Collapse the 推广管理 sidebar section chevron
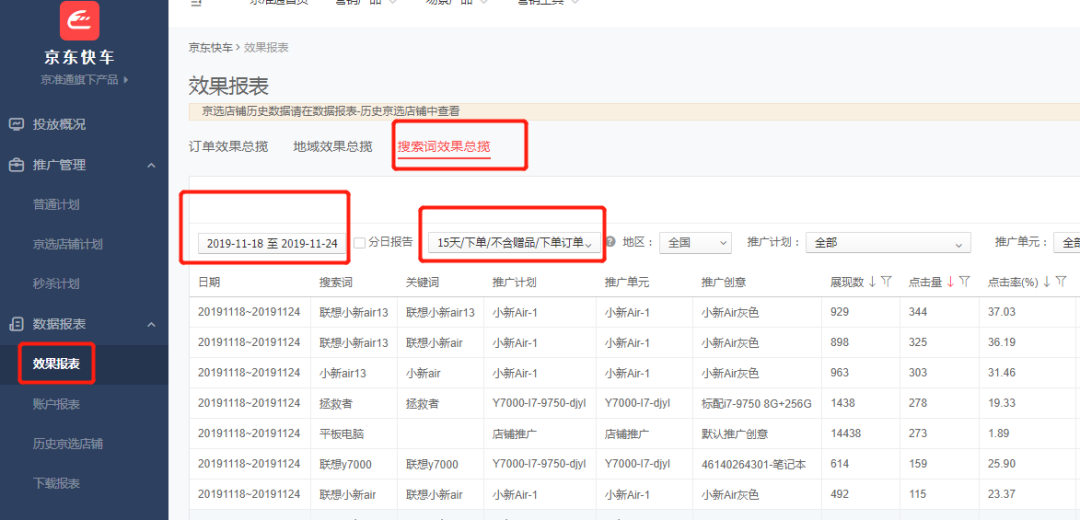 coord(152,165)
